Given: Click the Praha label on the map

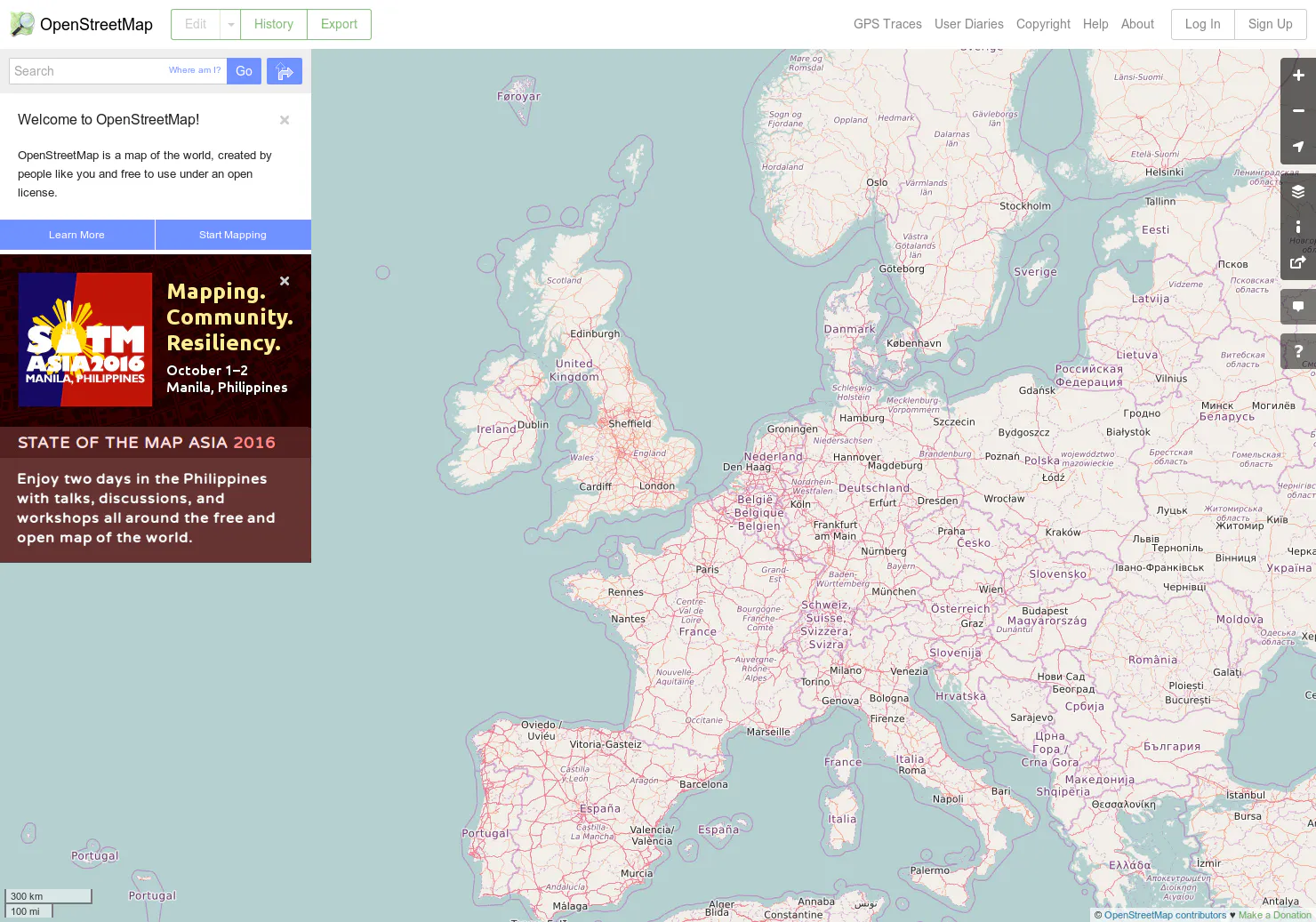Looking at the screenshot, I should (951, 532).
